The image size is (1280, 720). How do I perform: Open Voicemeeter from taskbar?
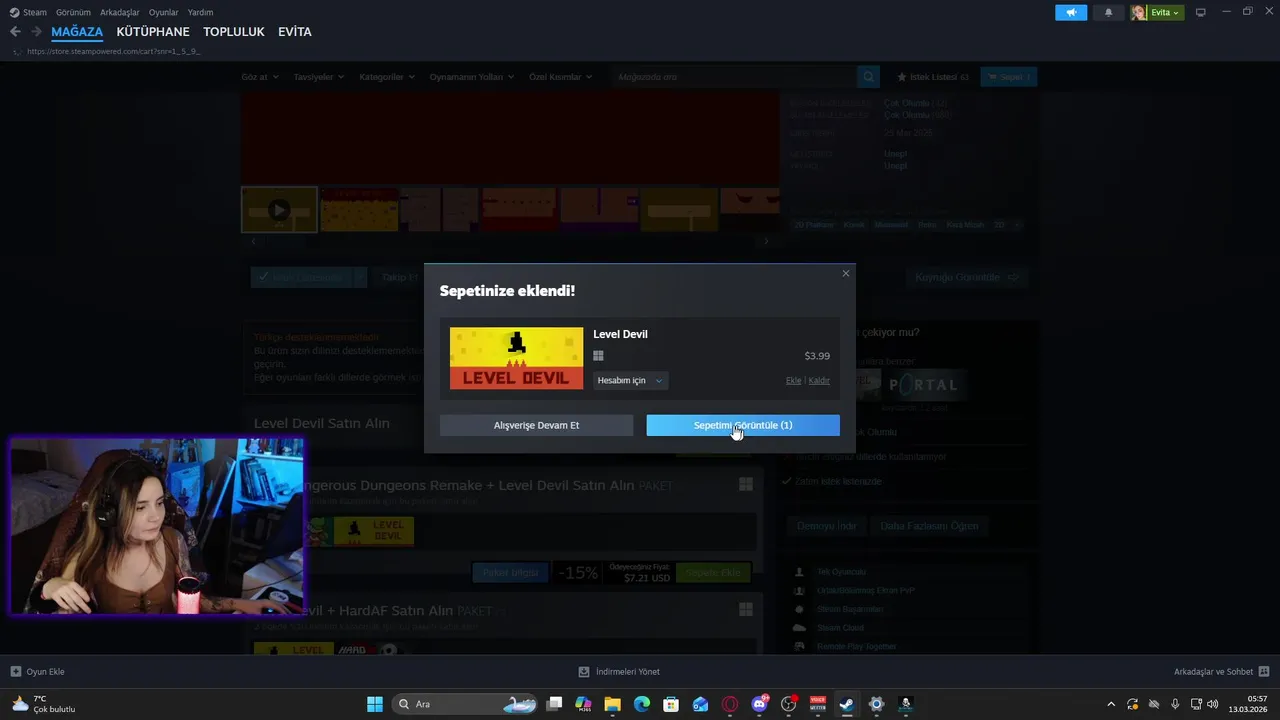(817, 704)
